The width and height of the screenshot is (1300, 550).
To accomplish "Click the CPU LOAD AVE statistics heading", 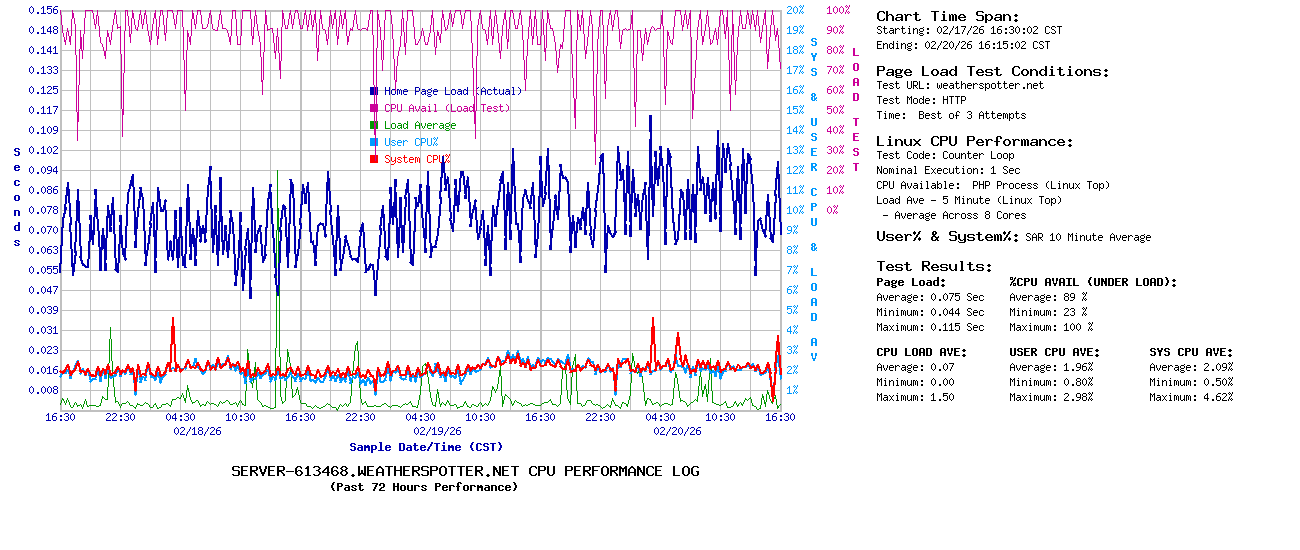I will (922, 352).
